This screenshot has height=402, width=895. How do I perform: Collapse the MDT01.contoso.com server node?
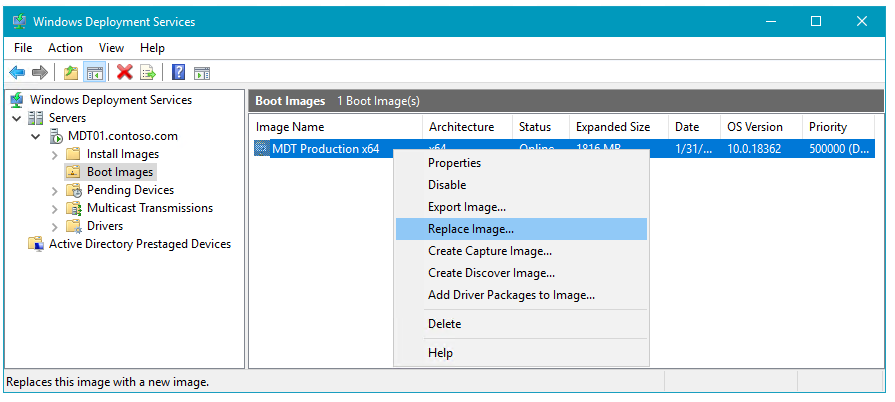click(x=36, y=136)
